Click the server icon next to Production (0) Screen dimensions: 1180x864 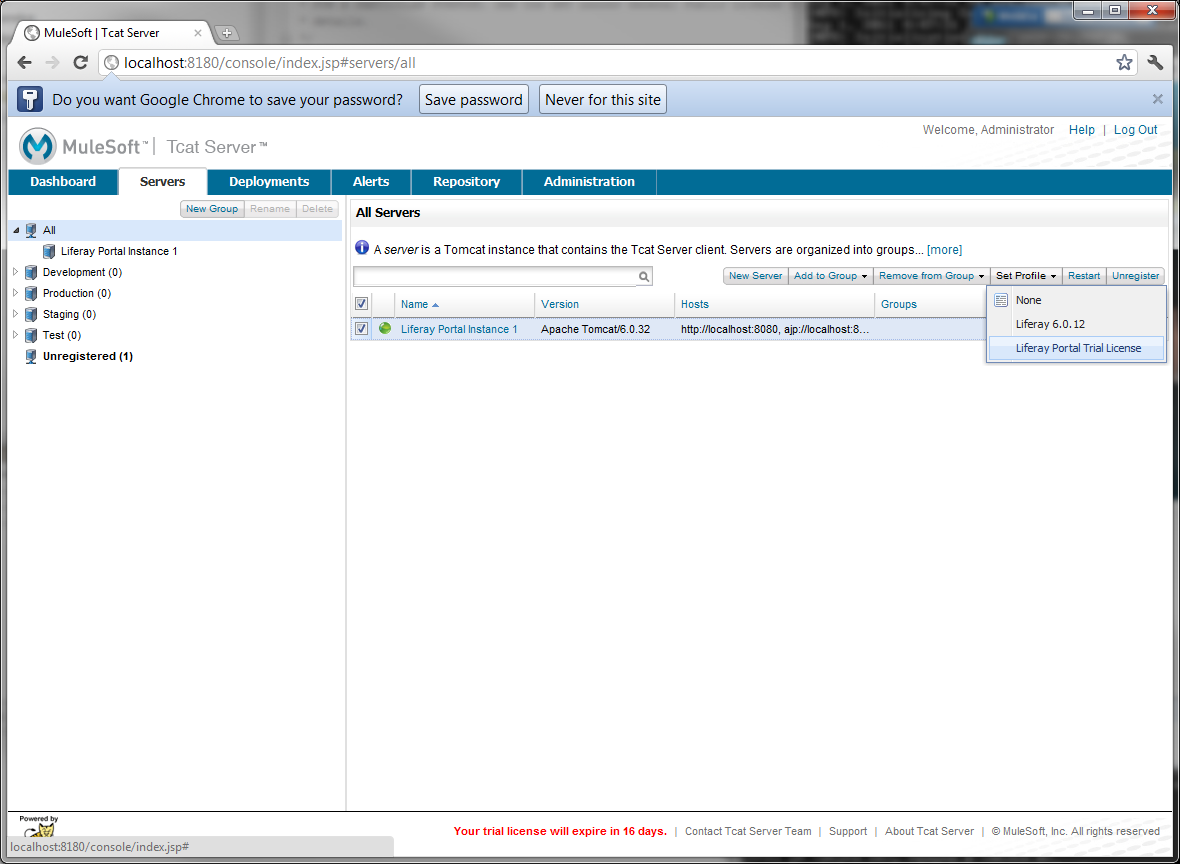(31, 294)
